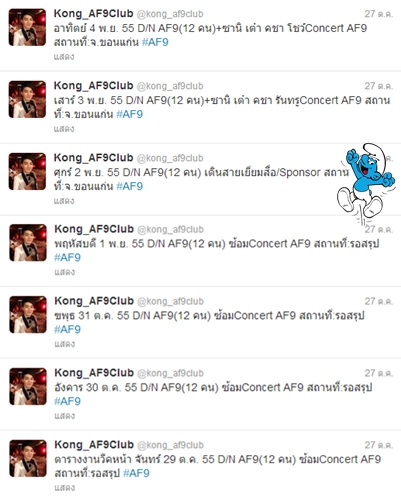Open 27 ต.ค. timestamp on พุธ 31 ต.ค. tweet
Viewport: 401px width, 500px height.
379,301
